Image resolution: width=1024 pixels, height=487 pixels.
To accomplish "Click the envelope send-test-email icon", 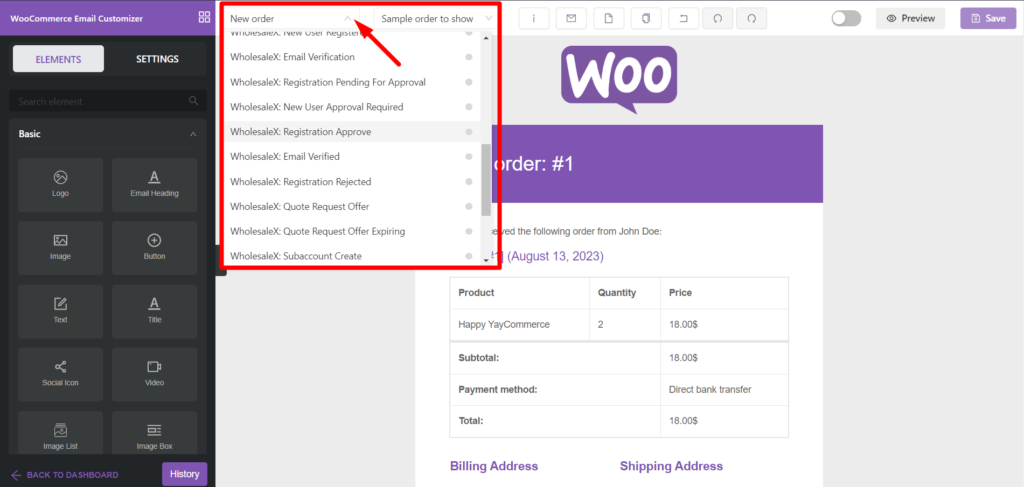I will pos(571,18).
